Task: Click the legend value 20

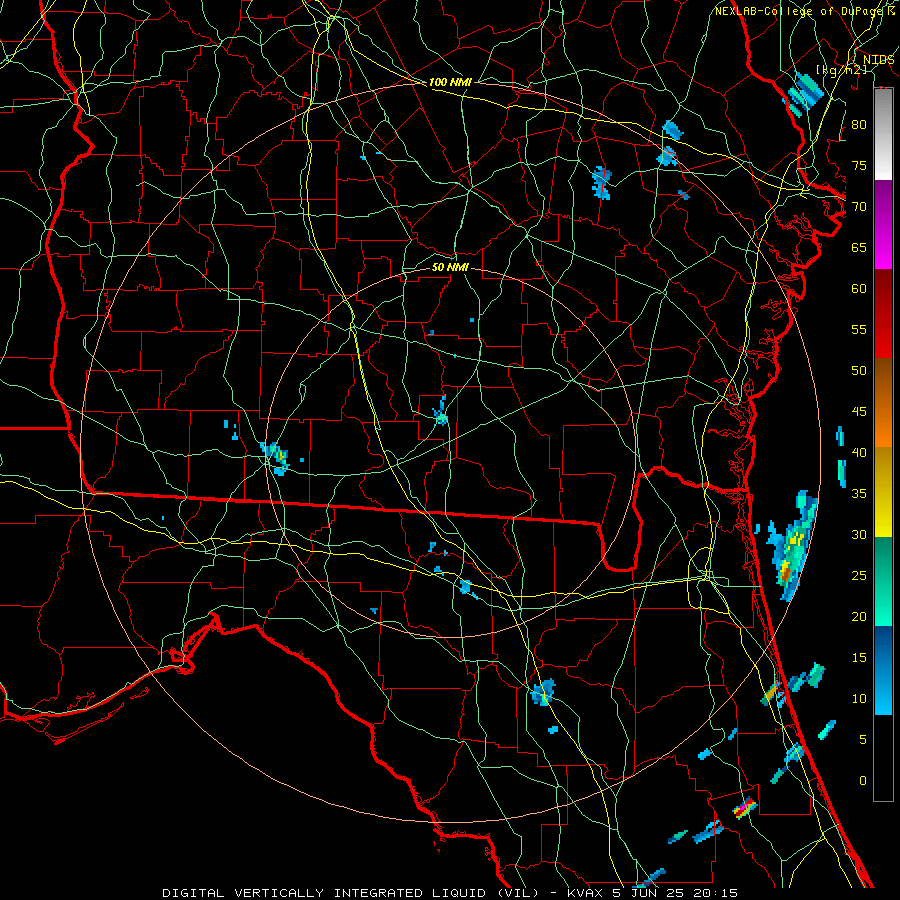Action: pyautogui.click(x=859, y=616)
